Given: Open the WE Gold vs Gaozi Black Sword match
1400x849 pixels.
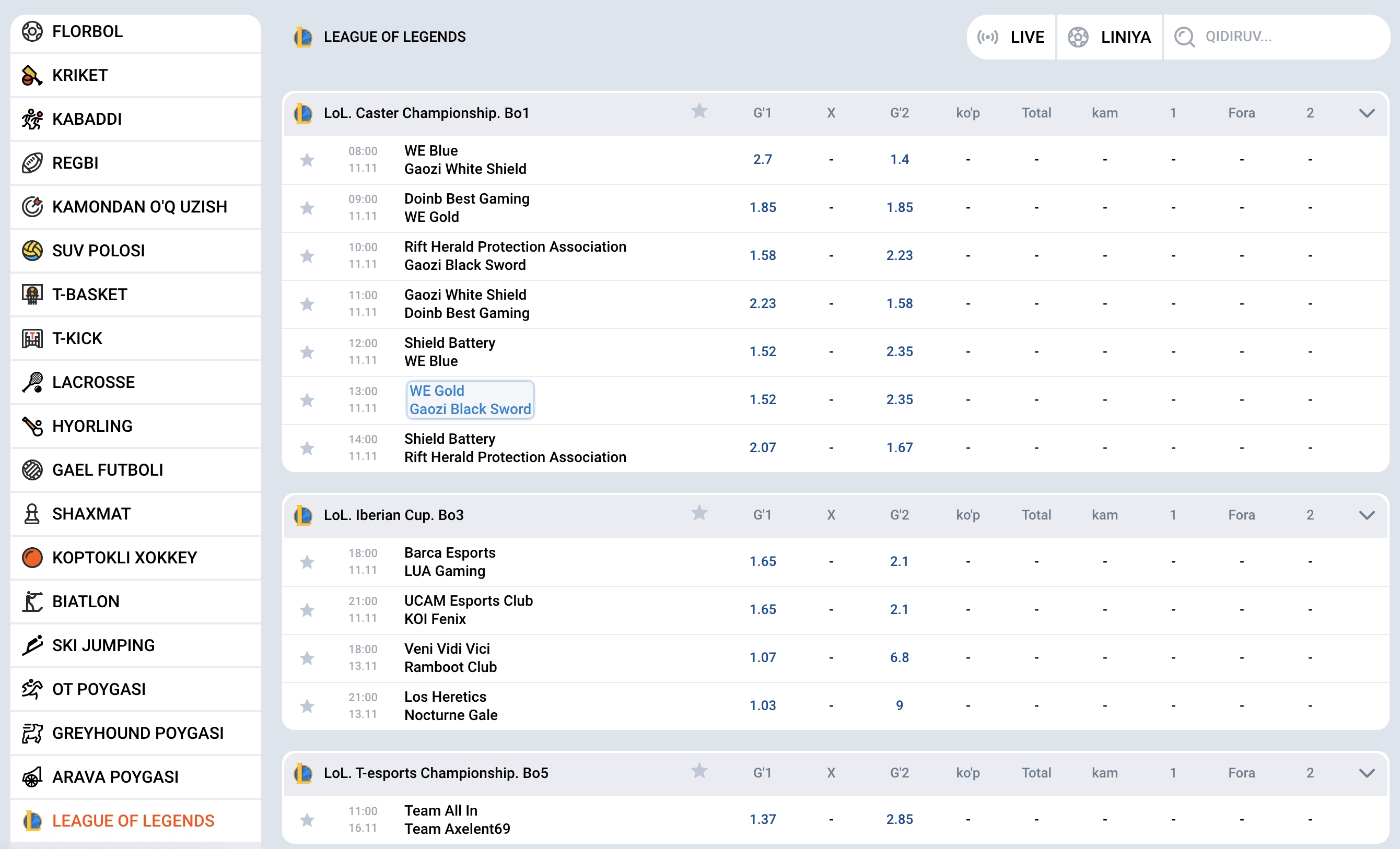Looking at the screenshot, I should coord(470,400).
